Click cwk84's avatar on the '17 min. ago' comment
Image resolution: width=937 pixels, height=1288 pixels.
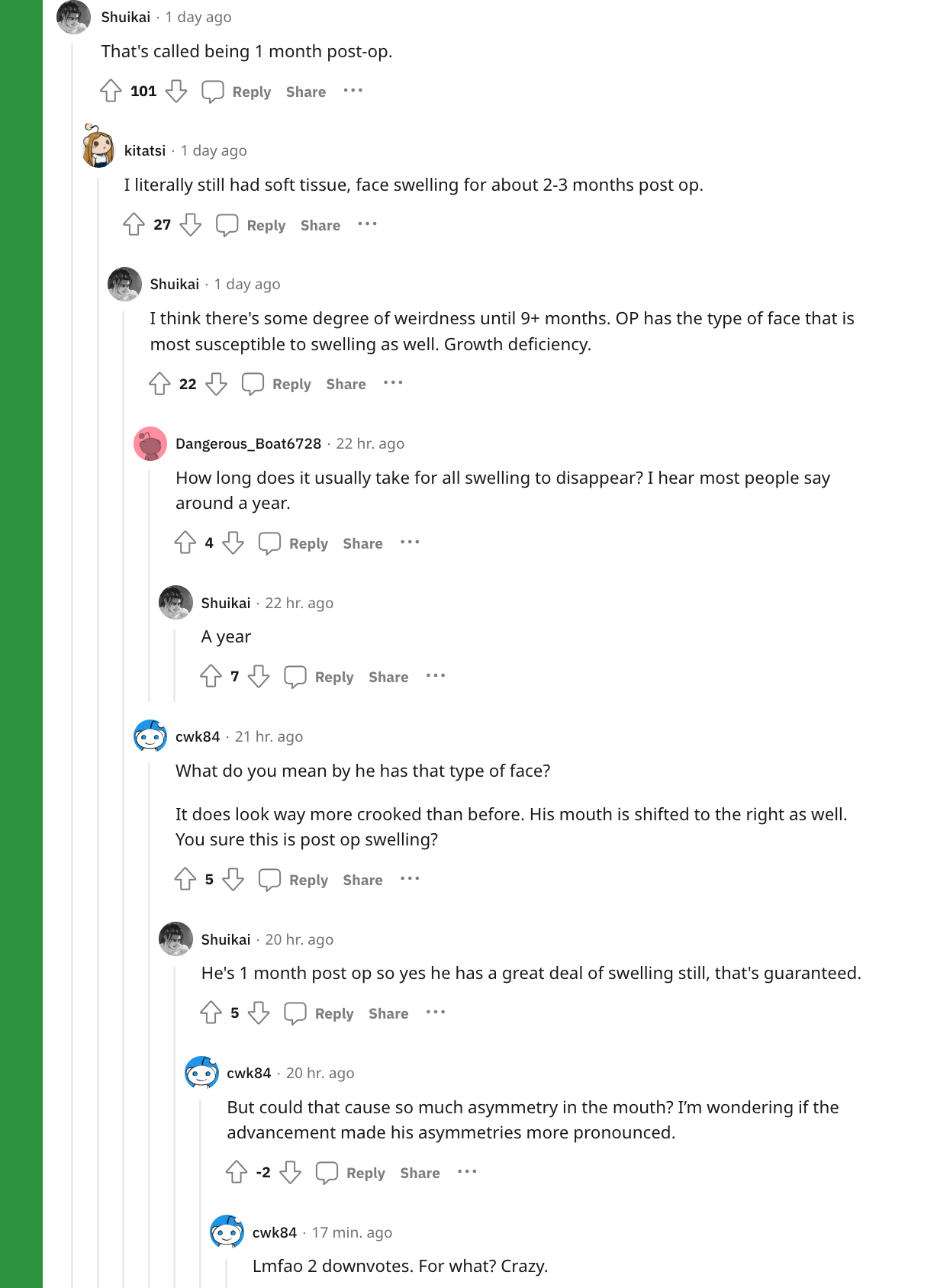227,1232
